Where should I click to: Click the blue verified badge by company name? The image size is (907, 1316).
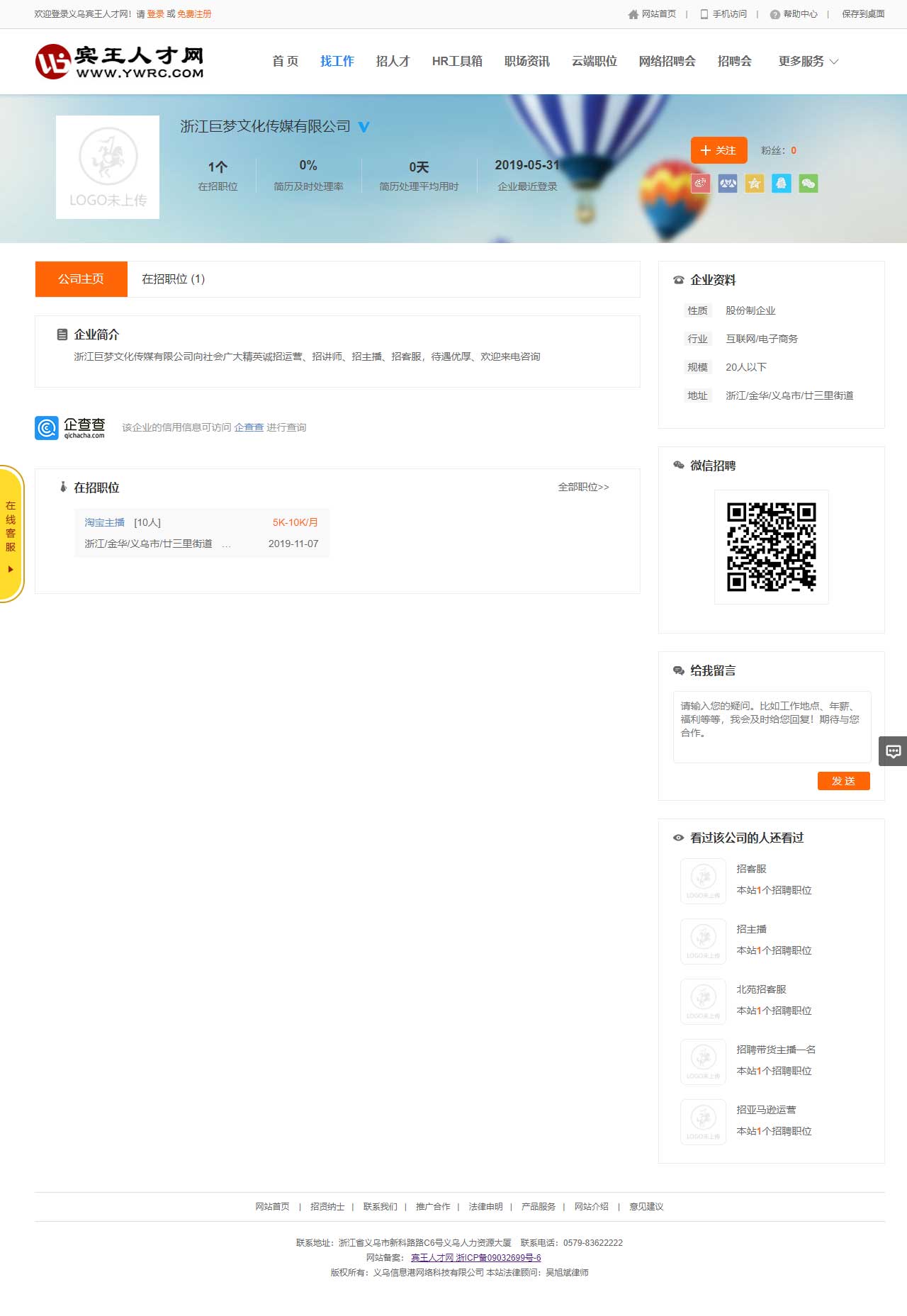point(364,127)
